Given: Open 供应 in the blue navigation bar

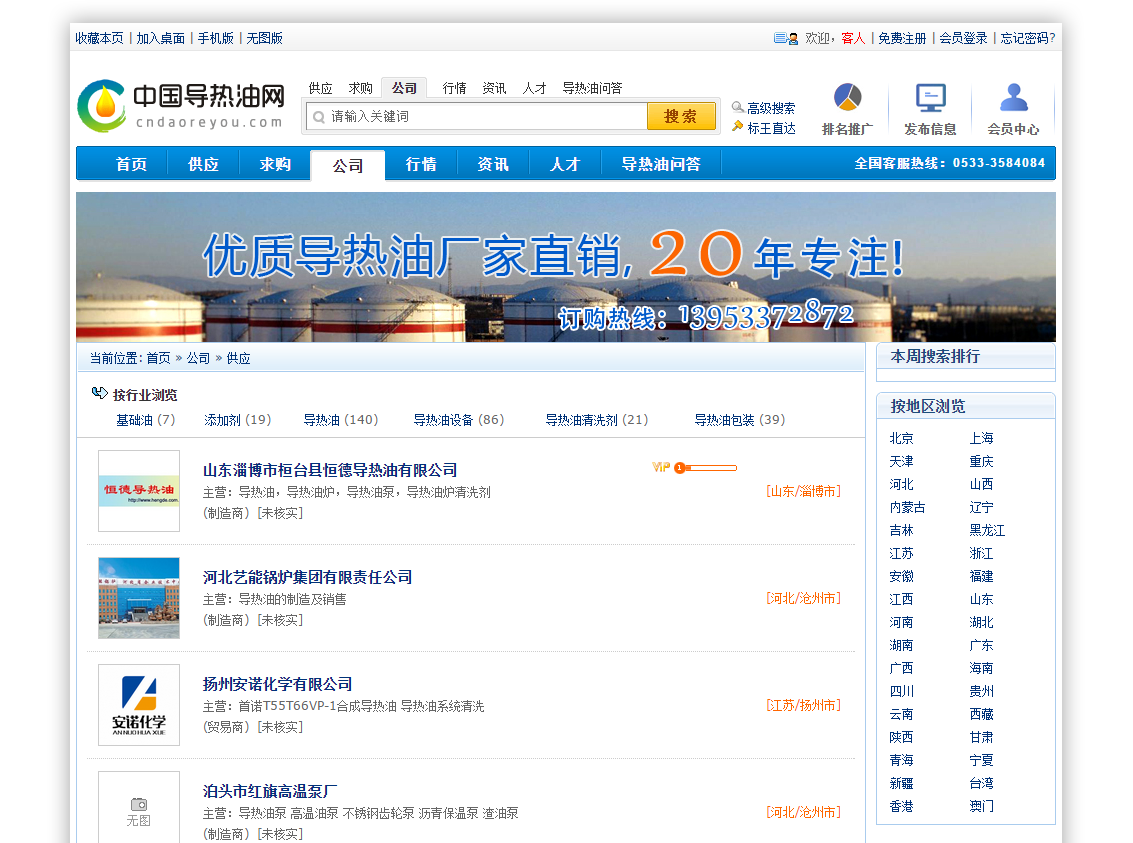Looking at the screenshot, I should coord(204,164).
